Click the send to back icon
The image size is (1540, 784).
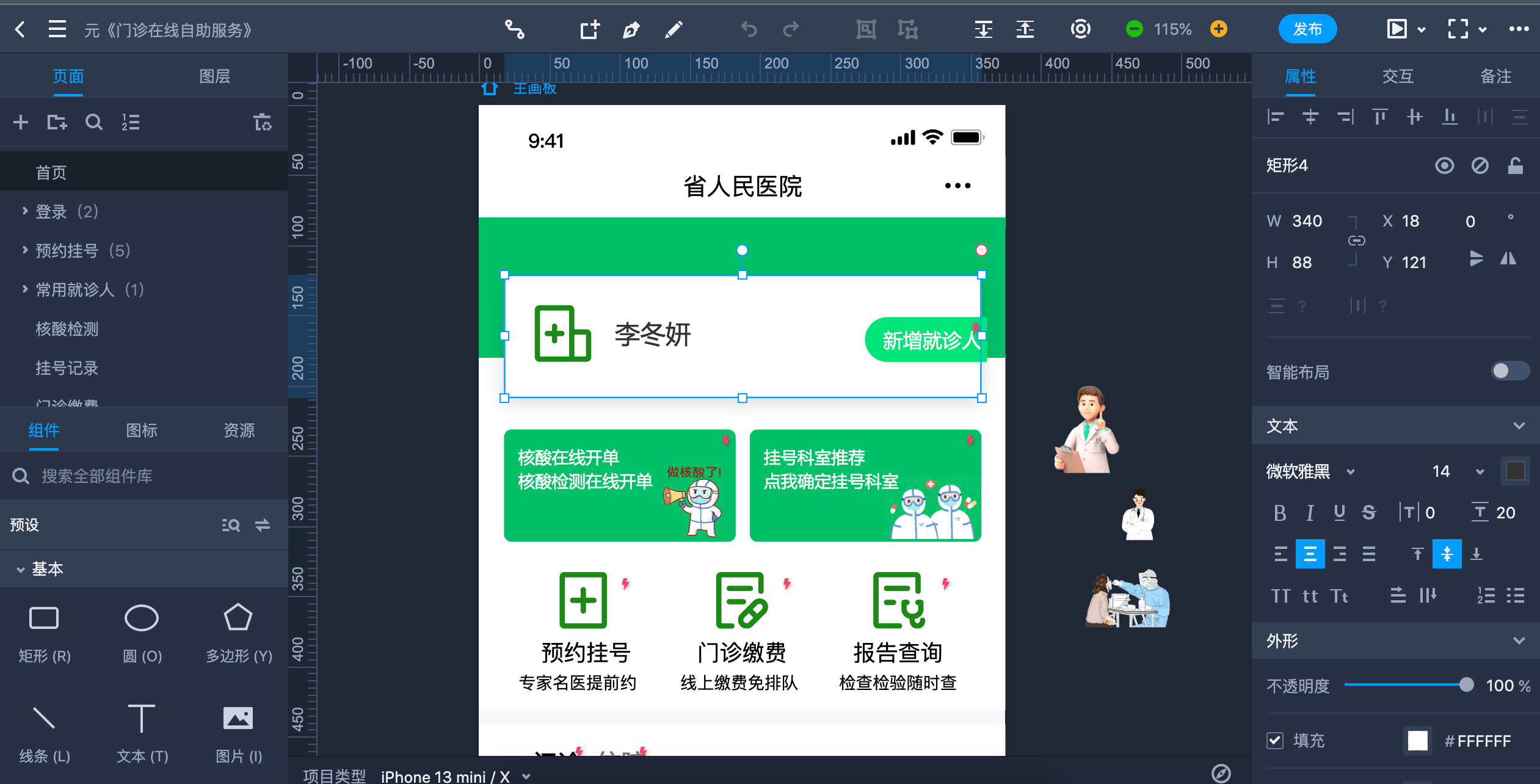983,29
